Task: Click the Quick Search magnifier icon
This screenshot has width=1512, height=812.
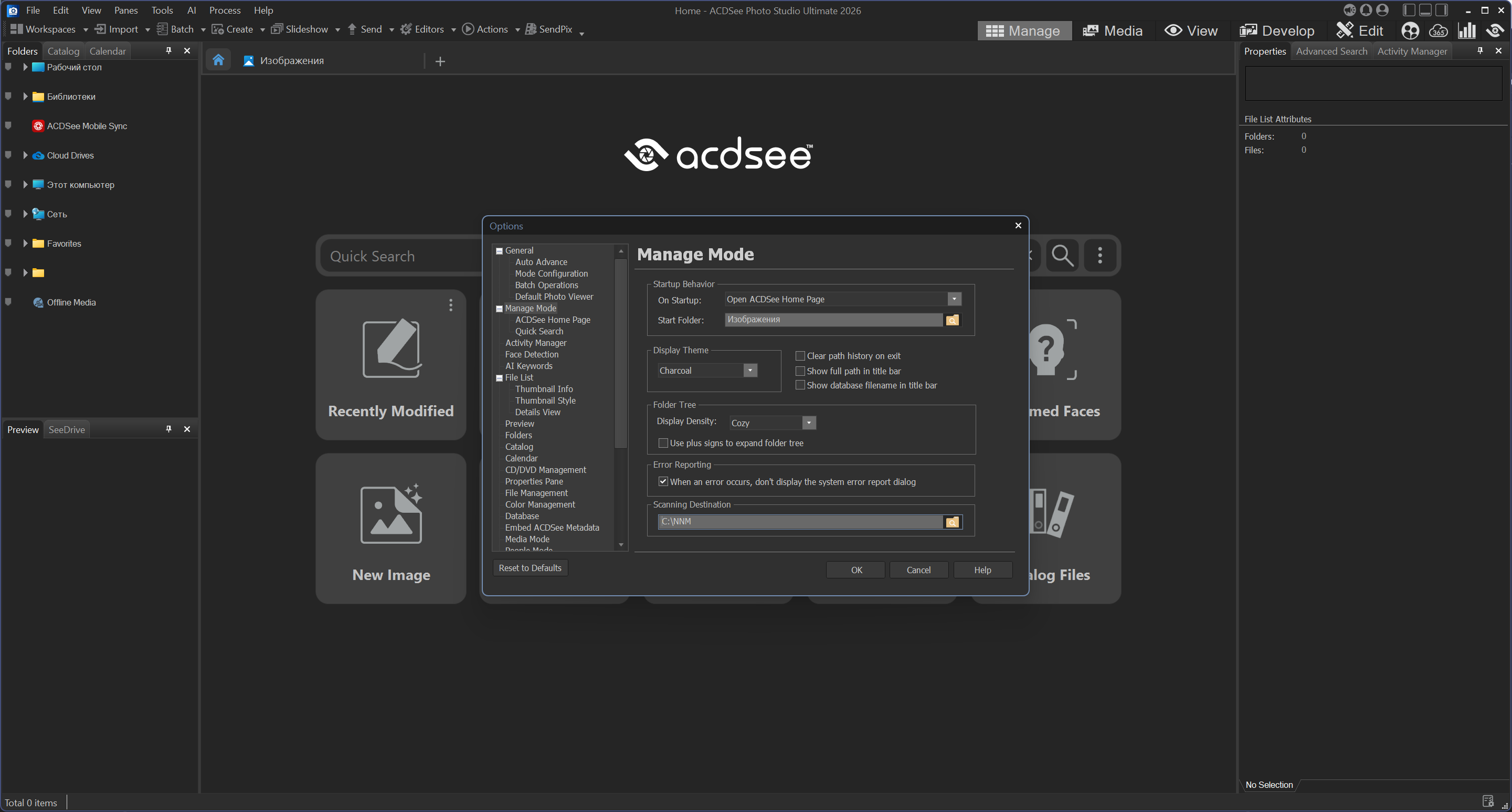Action: pyautogui.click(x=1062, y=256)
